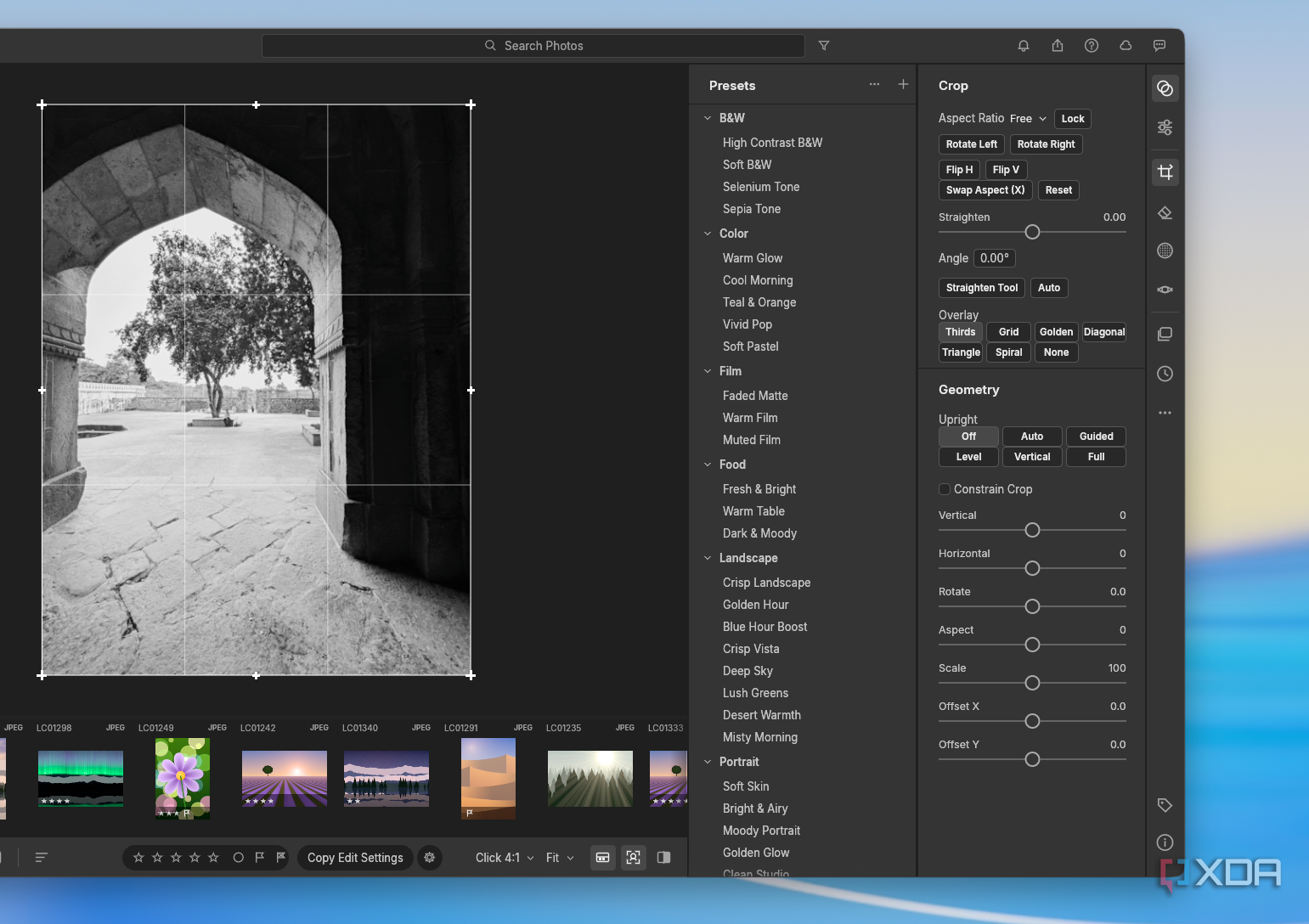Apply the High Contrast B&W preset
This screenshot has width=1309, height=924.
click(772, 143)
